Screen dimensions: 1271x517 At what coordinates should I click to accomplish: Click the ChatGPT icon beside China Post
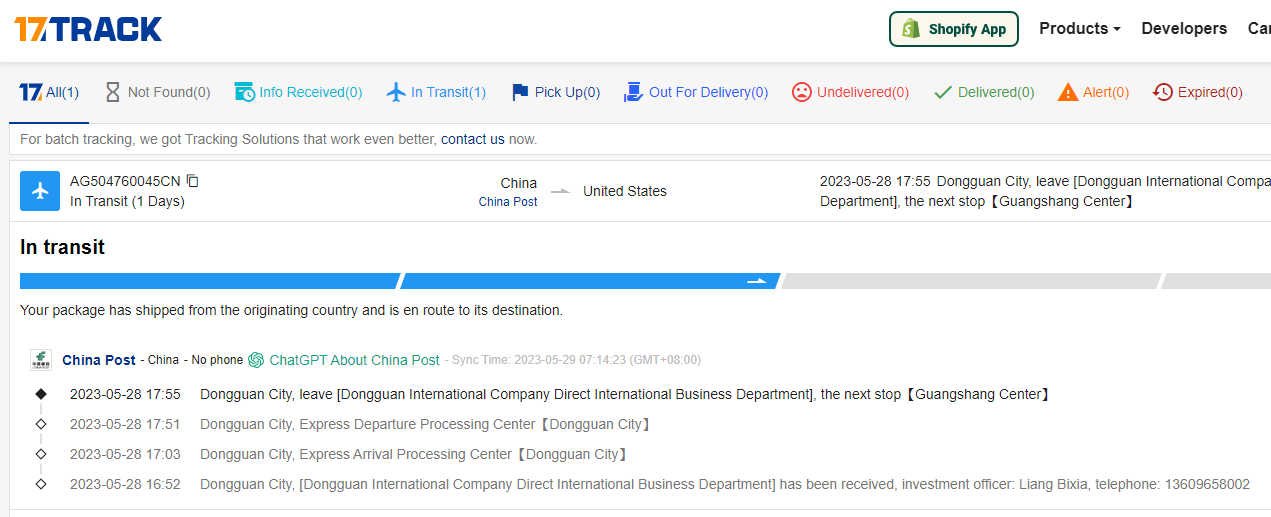pyautogui.click(x=256, y=360)
